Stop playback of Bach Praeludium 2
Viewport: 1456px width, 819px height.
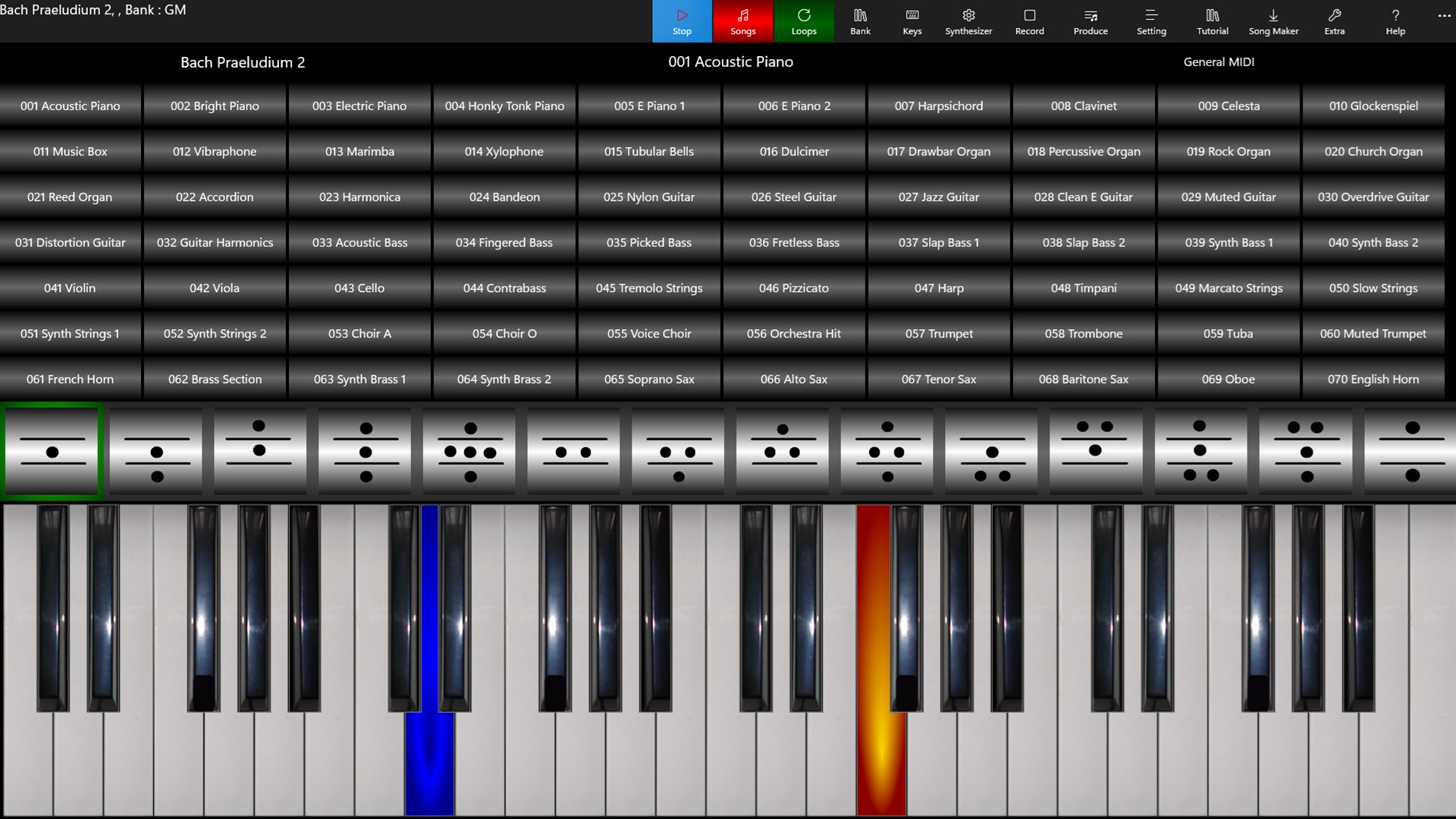click(x=680, y=21)
